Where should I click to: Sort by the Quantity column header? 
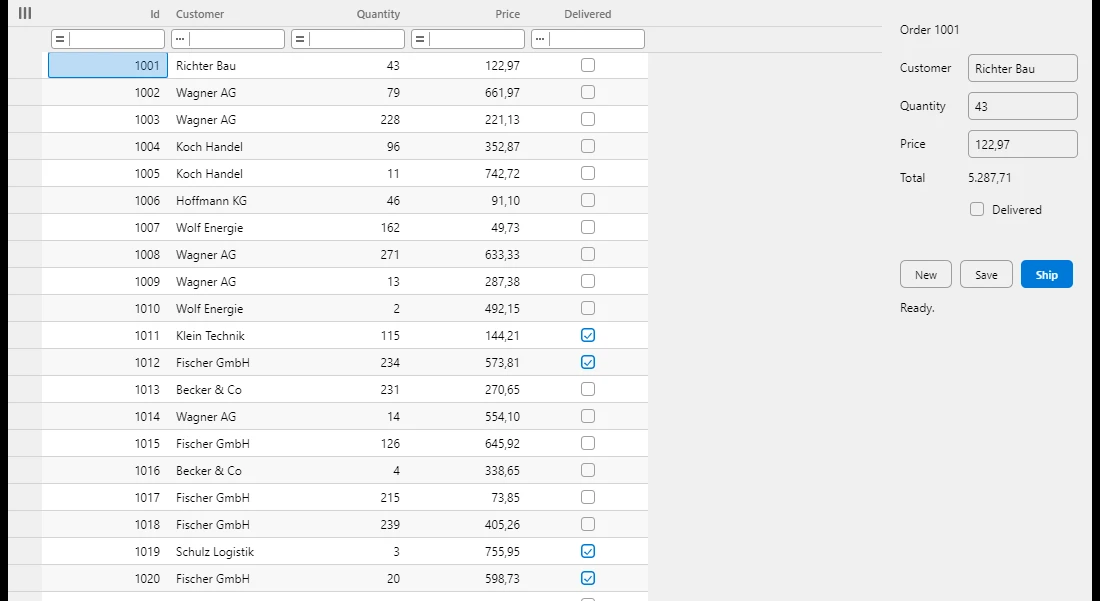pos(348,14)
